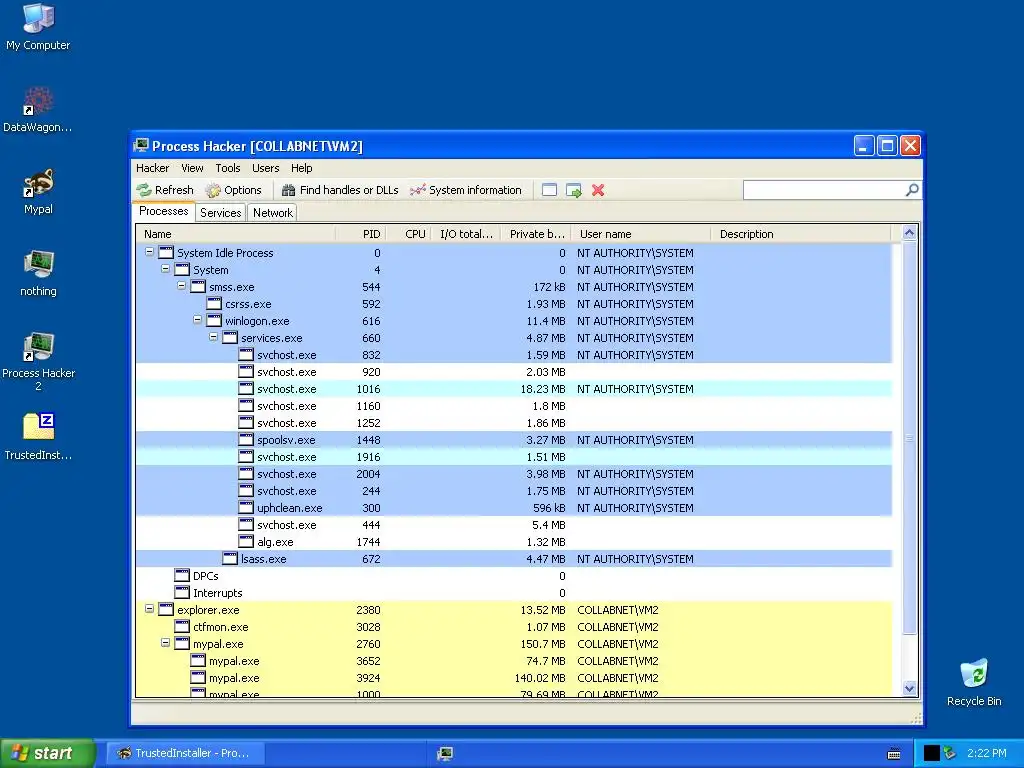Screen dimensions: 1024x768
Task: Sort by the I/O total column header
Action: tap(466, 234)
